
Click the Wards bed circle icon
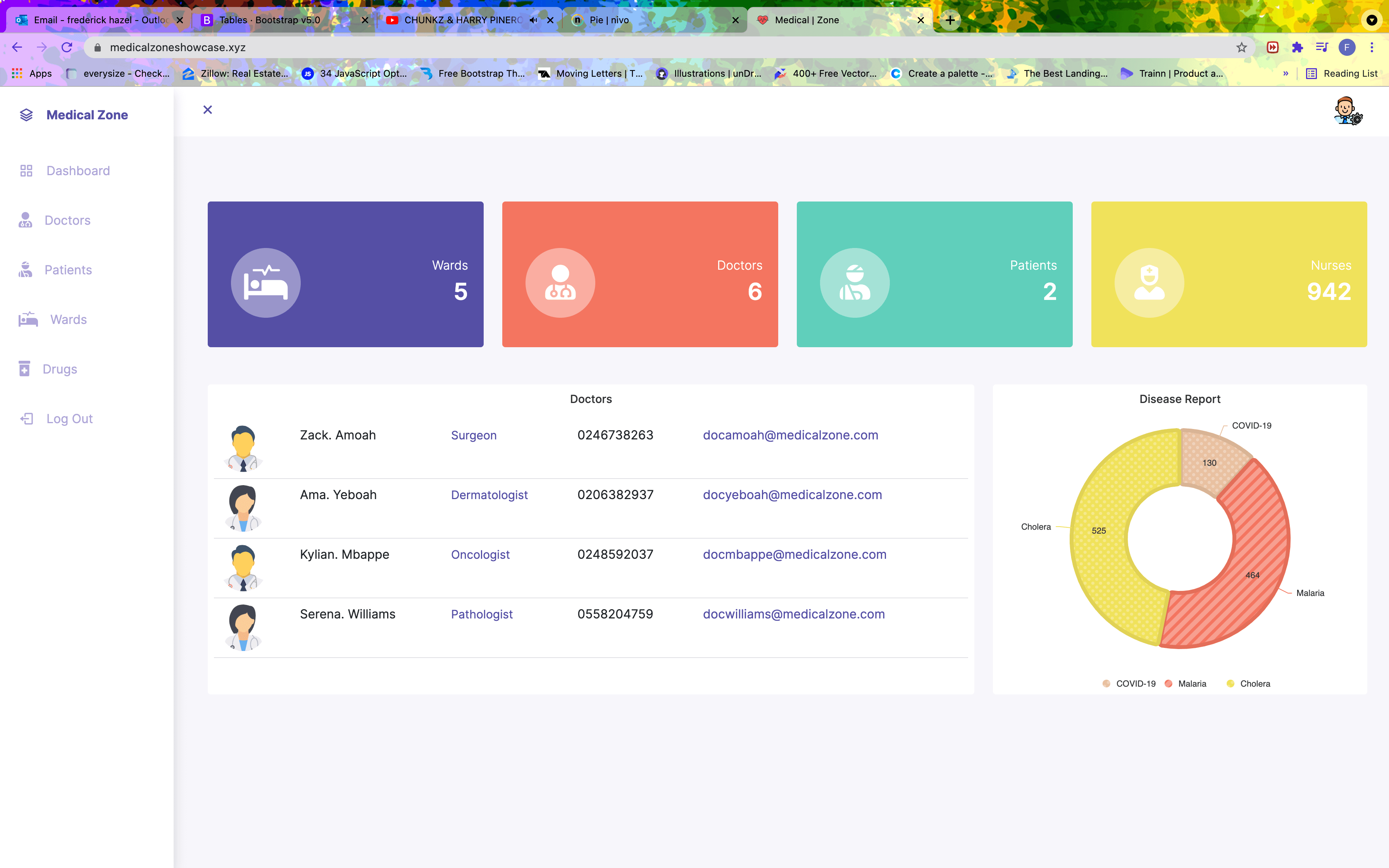(x=266, y=283)
